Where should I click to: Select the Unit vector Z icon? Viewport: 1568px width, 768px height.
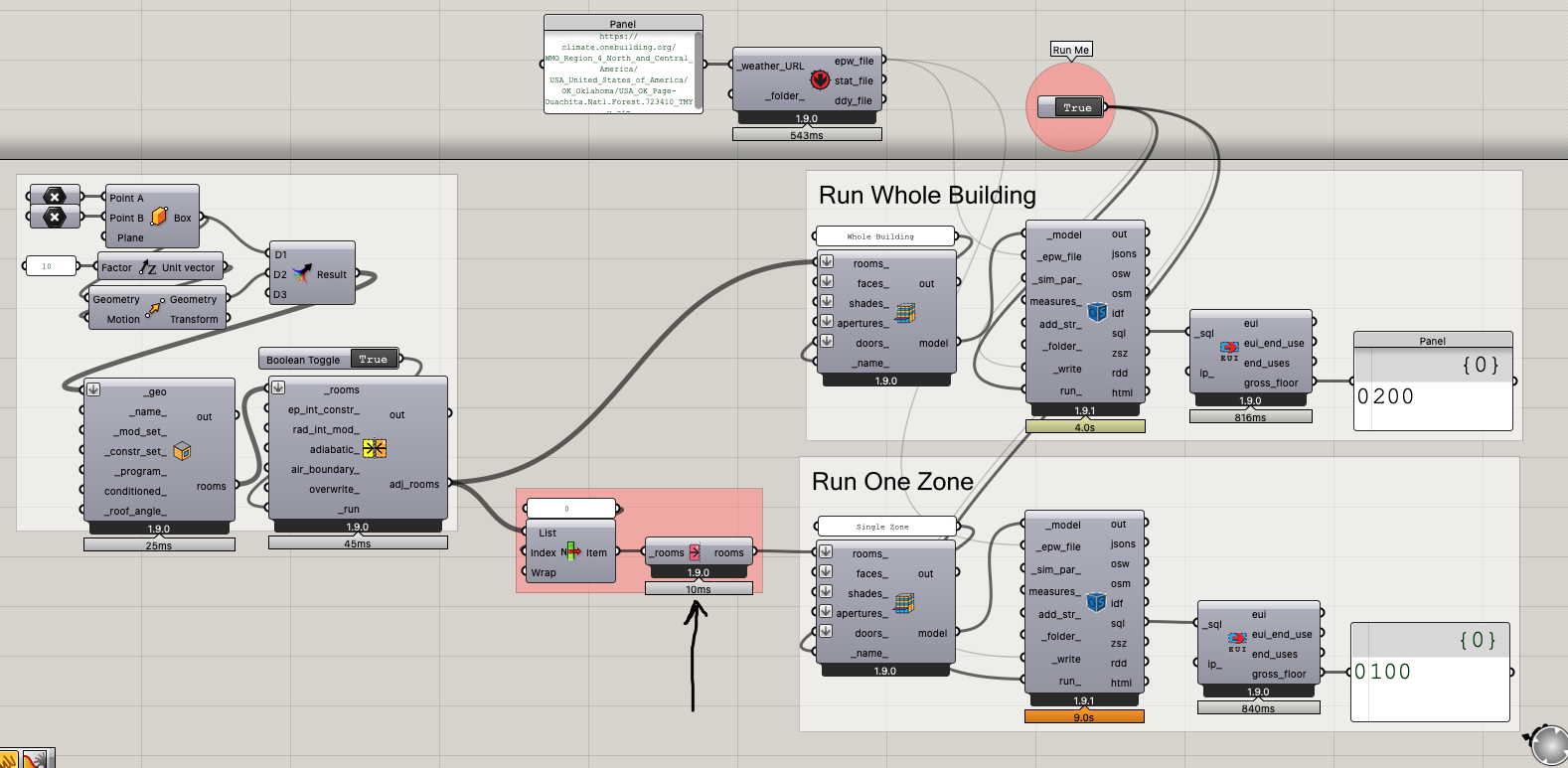pyautogui.click(x=148, y=267)
